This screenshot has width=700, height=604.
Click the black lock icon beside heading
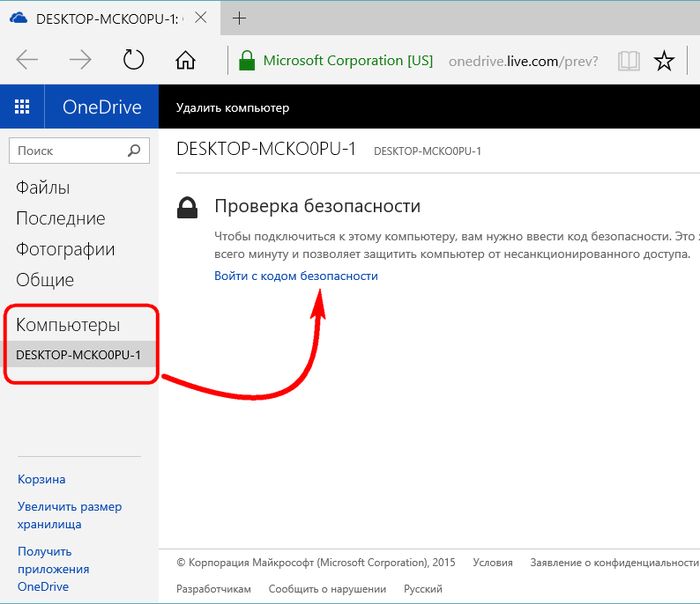[x=187, y=207]
